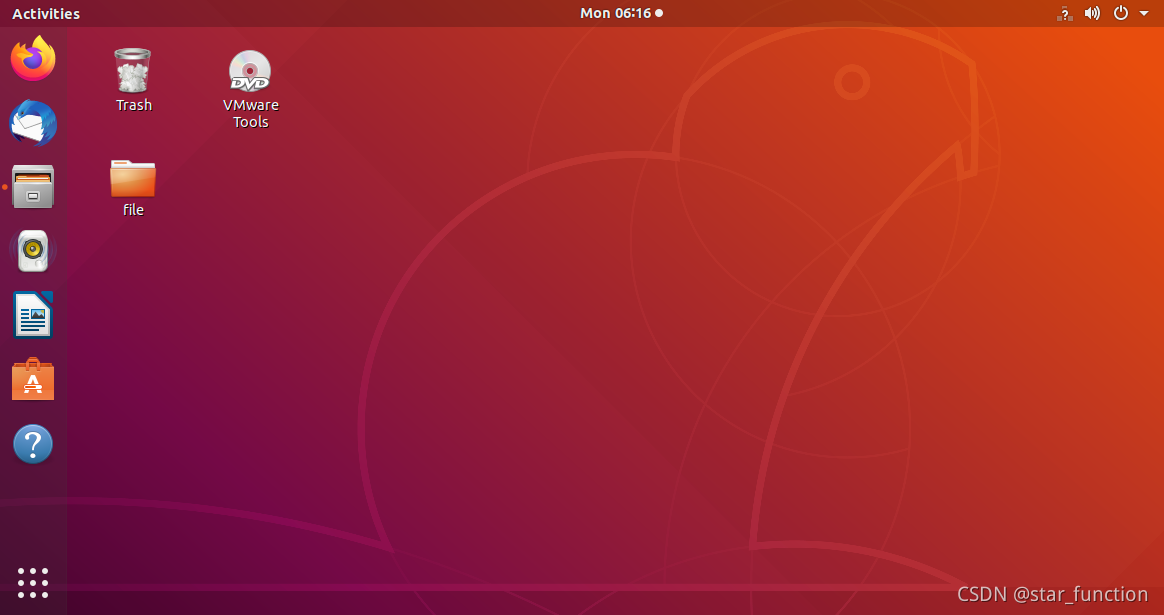Click the power icon in the top bar
Screen dimensions: 1164x615
pyautogui.click(x=1121, y=13)
